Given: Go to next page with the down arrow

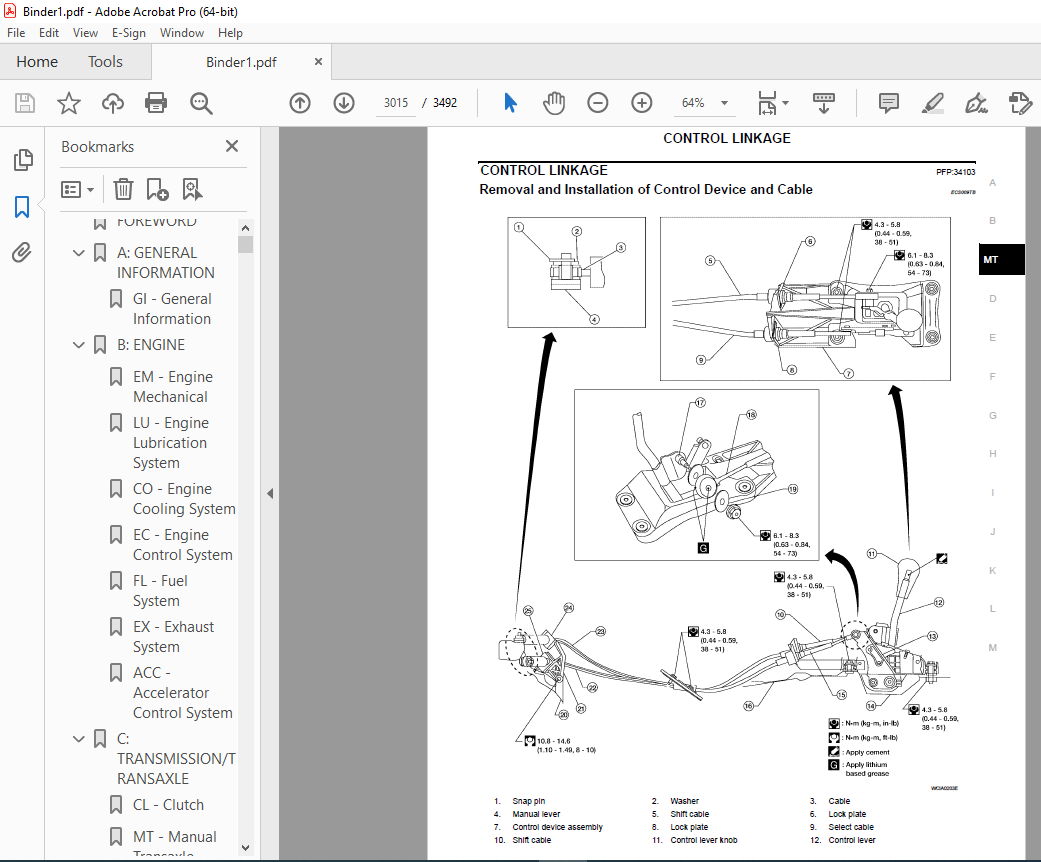Looking at the screenshot, I should [344, 103].
